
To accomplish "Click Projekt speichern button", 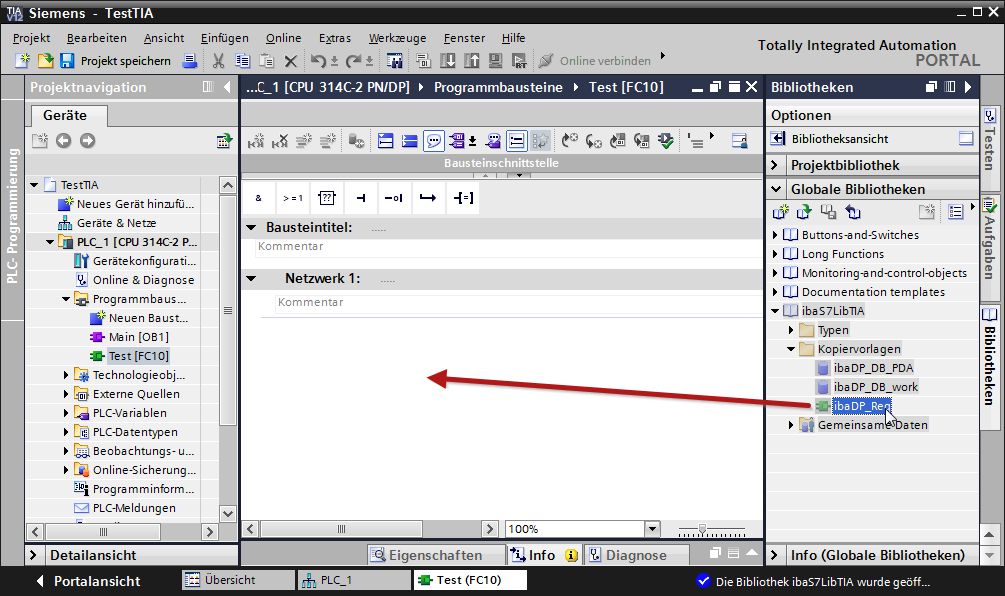I will [116, 61].
